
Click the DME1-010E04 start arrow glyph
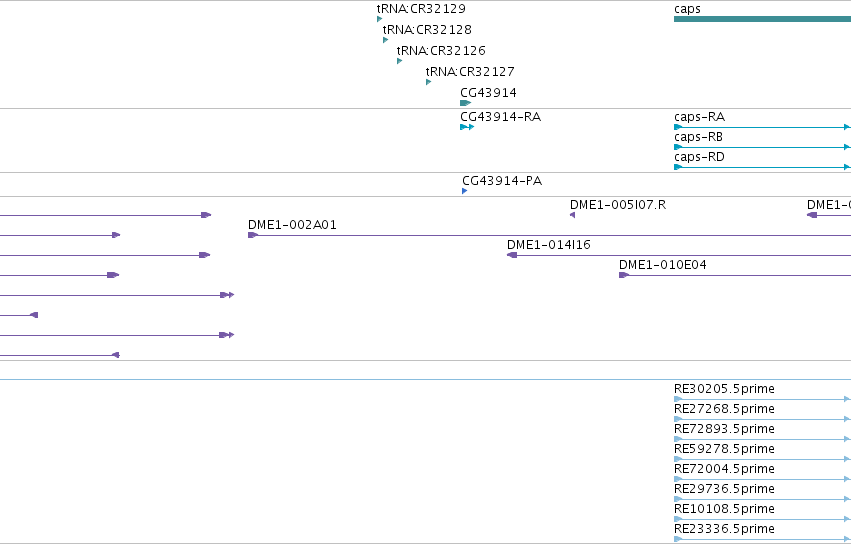624,275
